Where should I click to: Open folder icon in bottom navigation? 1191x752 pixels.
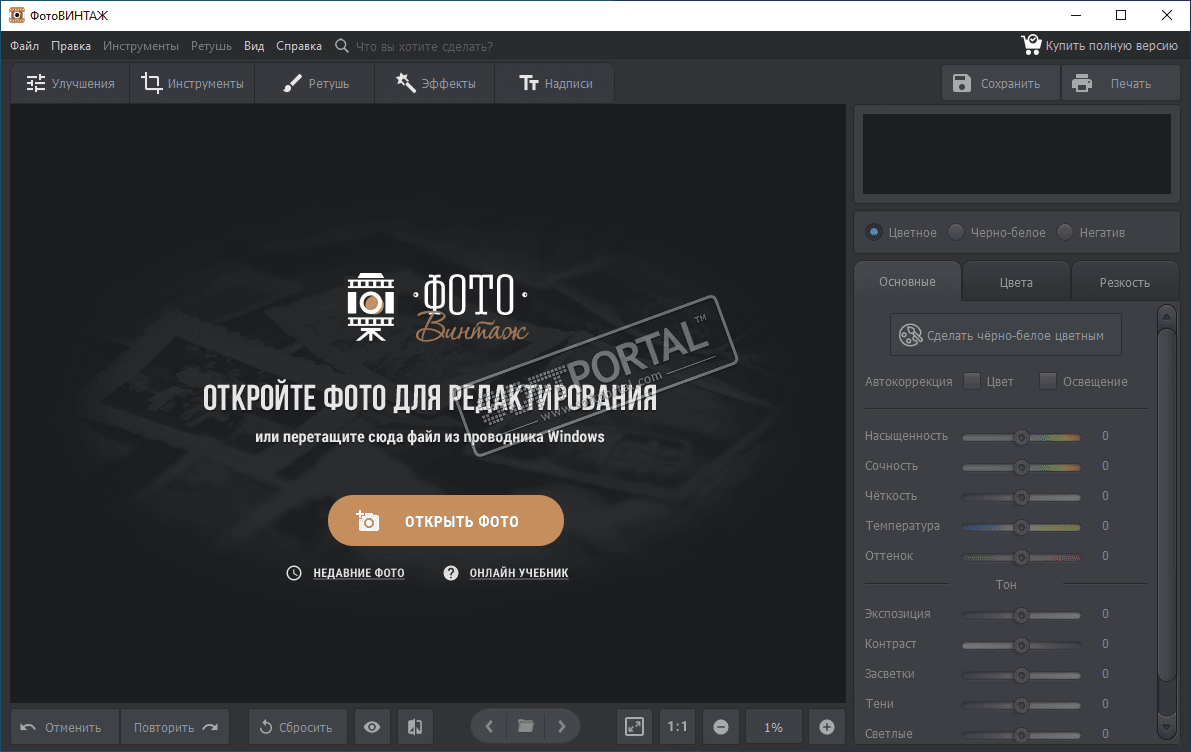525,727
